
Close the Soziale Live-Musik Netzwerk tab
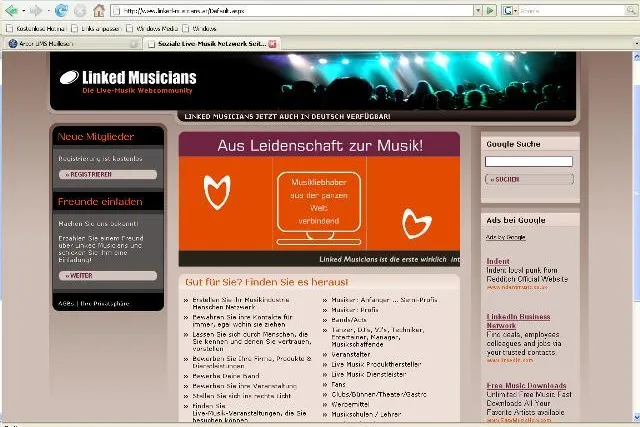(x=272, y=44)
